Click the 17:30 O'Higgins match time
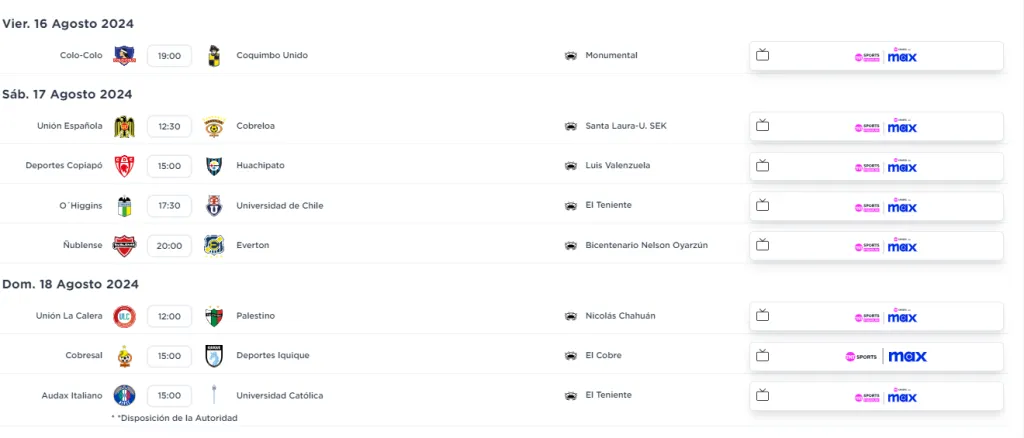Screen dimensions: 1024x438 (x=169, y=206)
